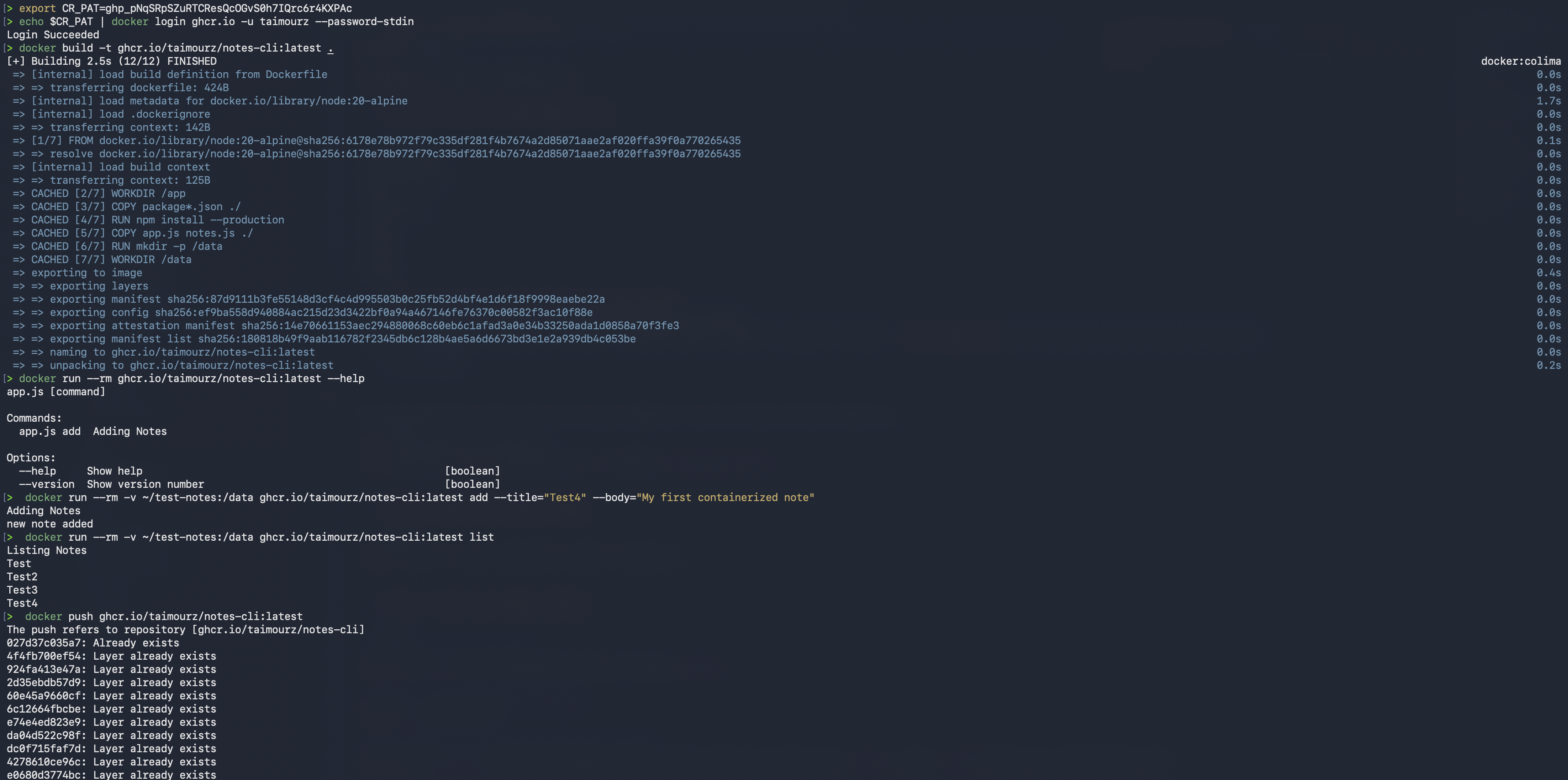The height and width of the screenshot is (780, 1568).
Task: Click the "CACHED [4/7] RUN npm install" line
Action: (157, 220)
